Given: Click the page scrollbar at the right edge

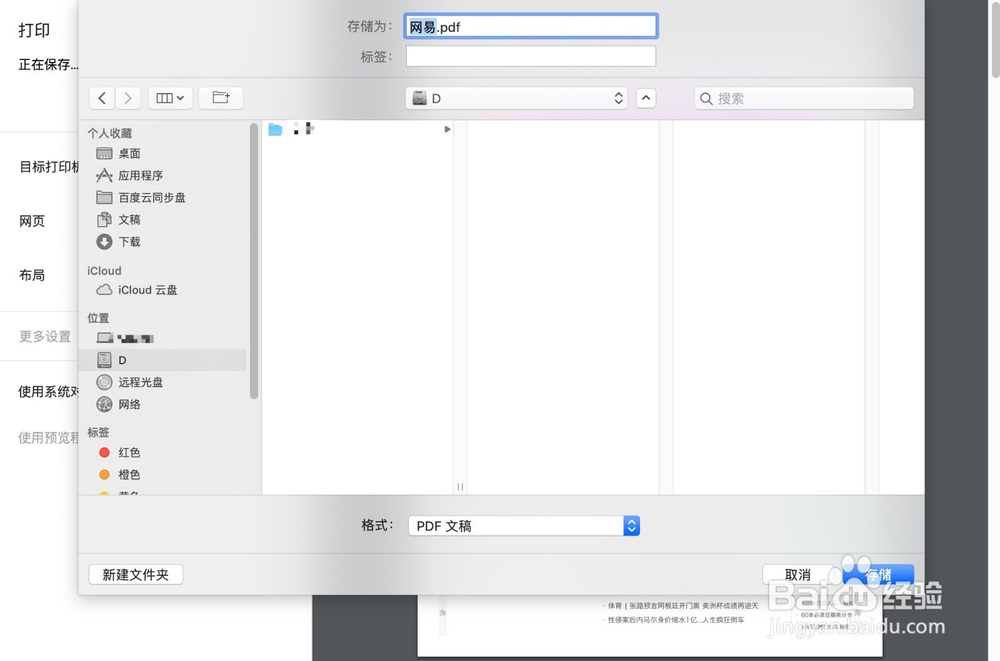Looking at the screenshot, I should [x=996, y=38].
